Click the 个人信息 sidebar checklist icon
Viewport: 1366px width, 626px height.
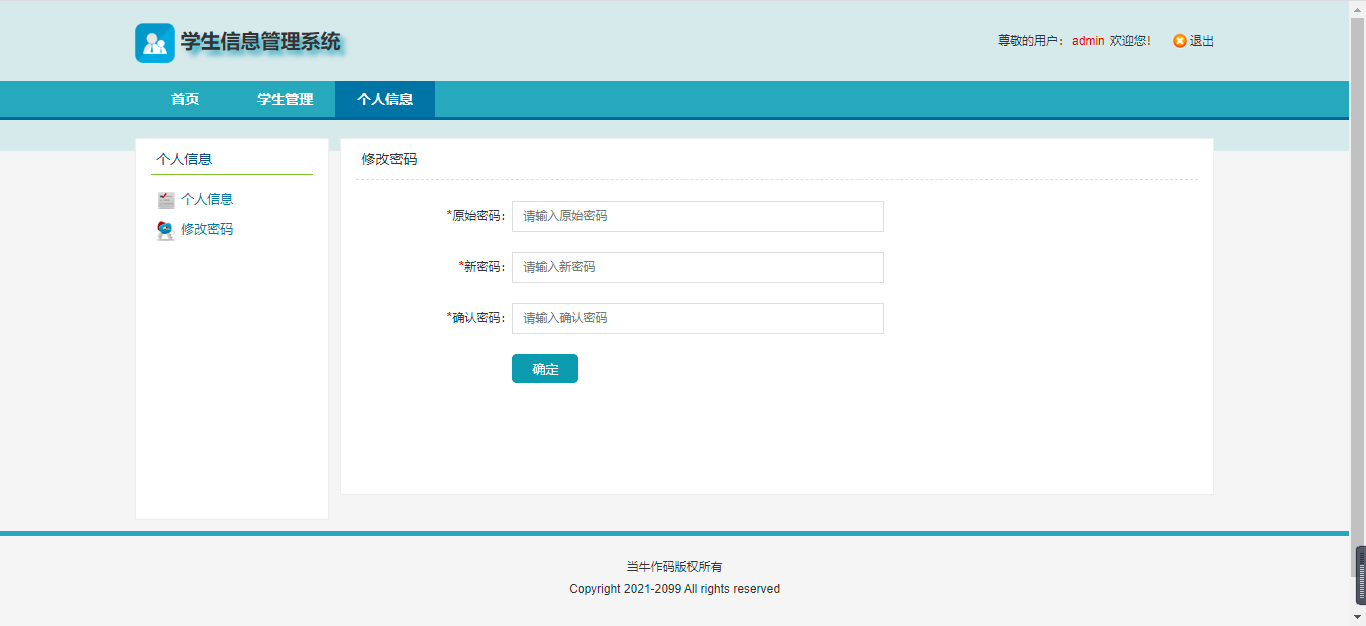(x=166, y=200)
